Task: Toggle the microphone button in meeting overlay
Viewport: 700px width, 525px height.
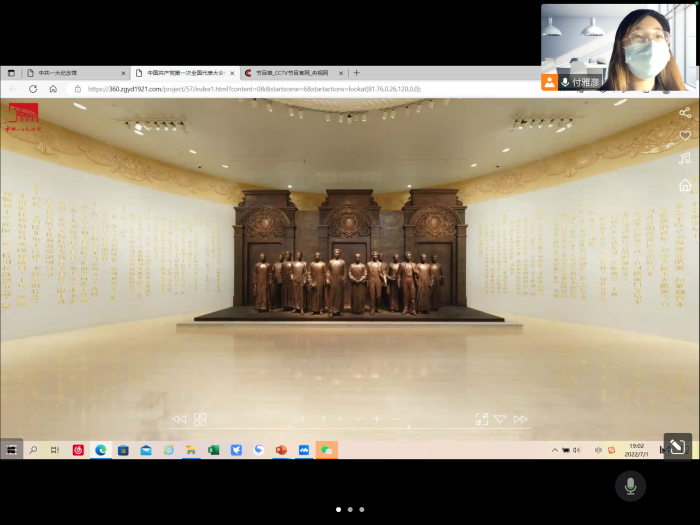Action: tap(630, 486)
